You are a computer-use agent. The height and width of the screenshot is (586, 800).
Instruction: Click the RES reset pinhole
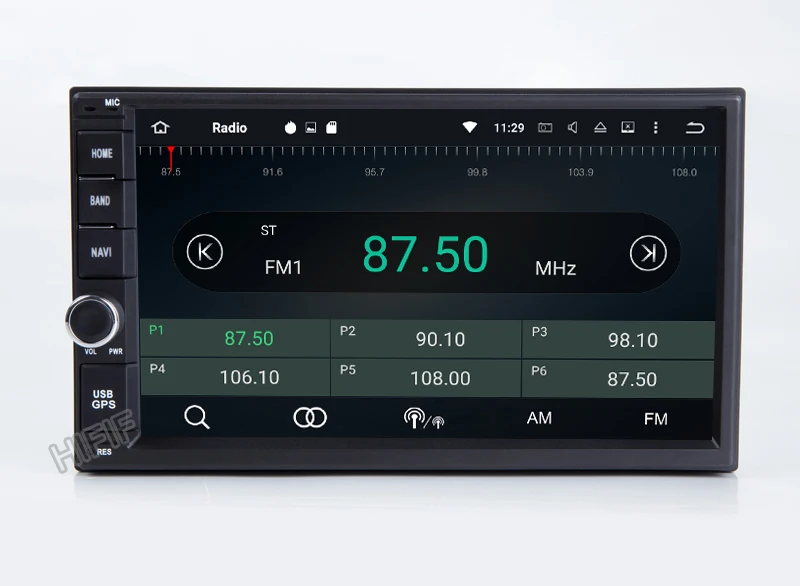tap(104, 452)
